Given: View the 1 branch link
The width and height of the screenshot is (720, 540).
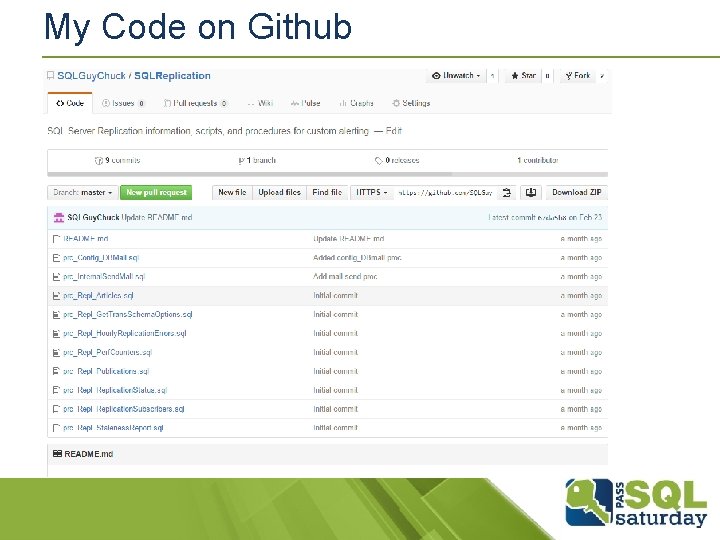Looking at the screenshot, I should (x=257, y=160).
